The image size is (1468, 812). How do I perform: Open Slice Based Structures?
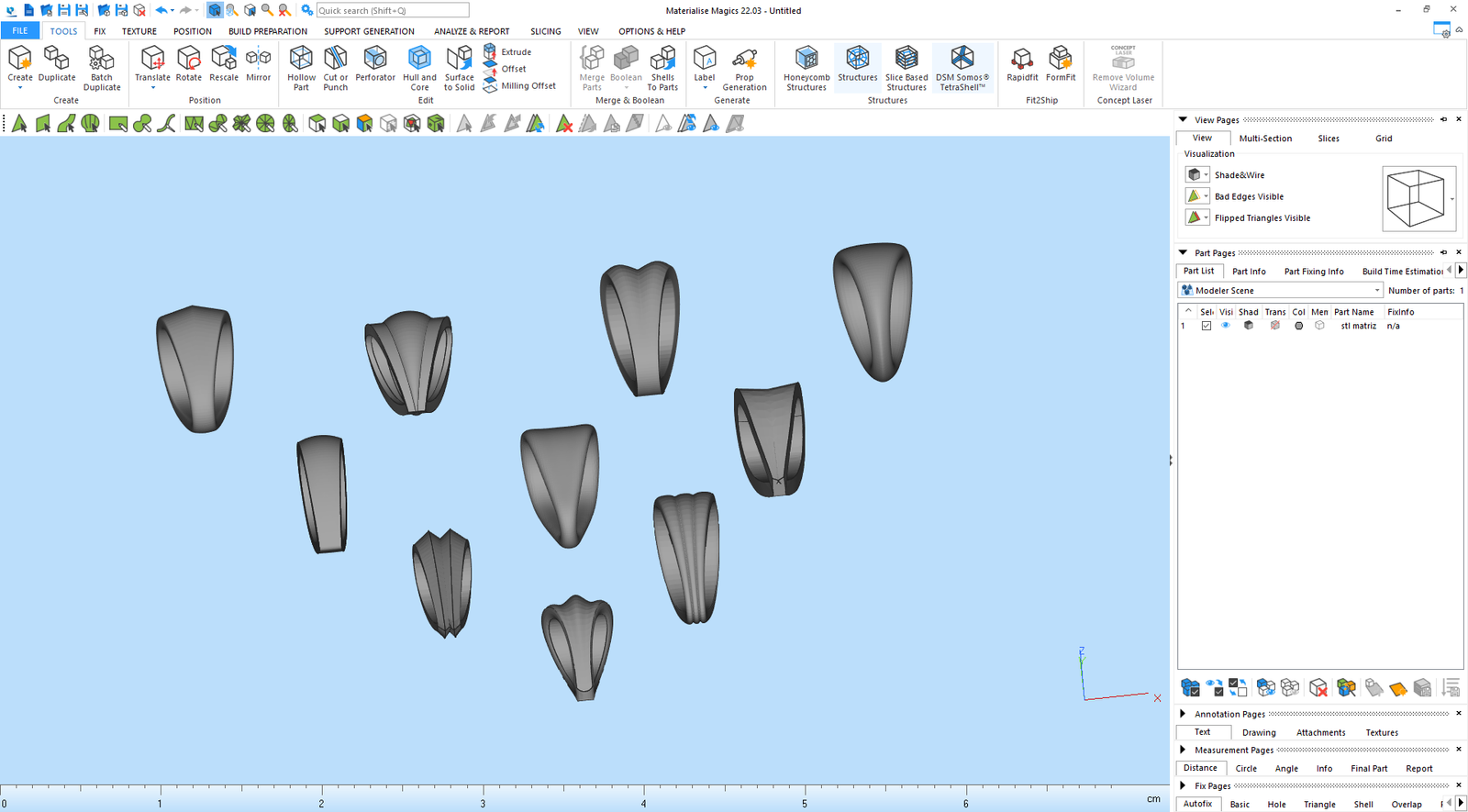tap(906, 68)
